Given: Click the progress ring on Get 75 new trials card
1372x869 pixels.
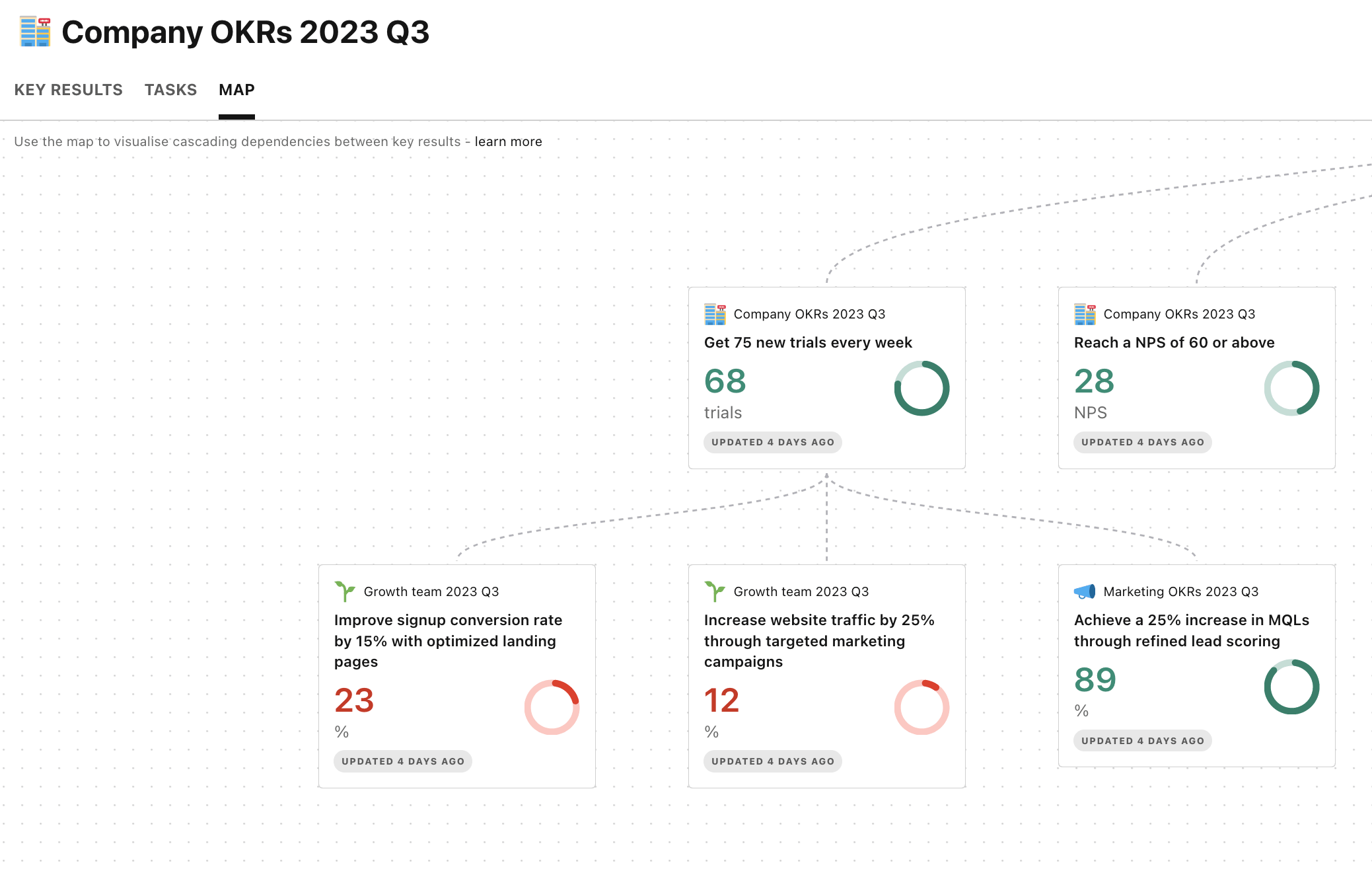Looking at the screenshot, I should (921, 389).
